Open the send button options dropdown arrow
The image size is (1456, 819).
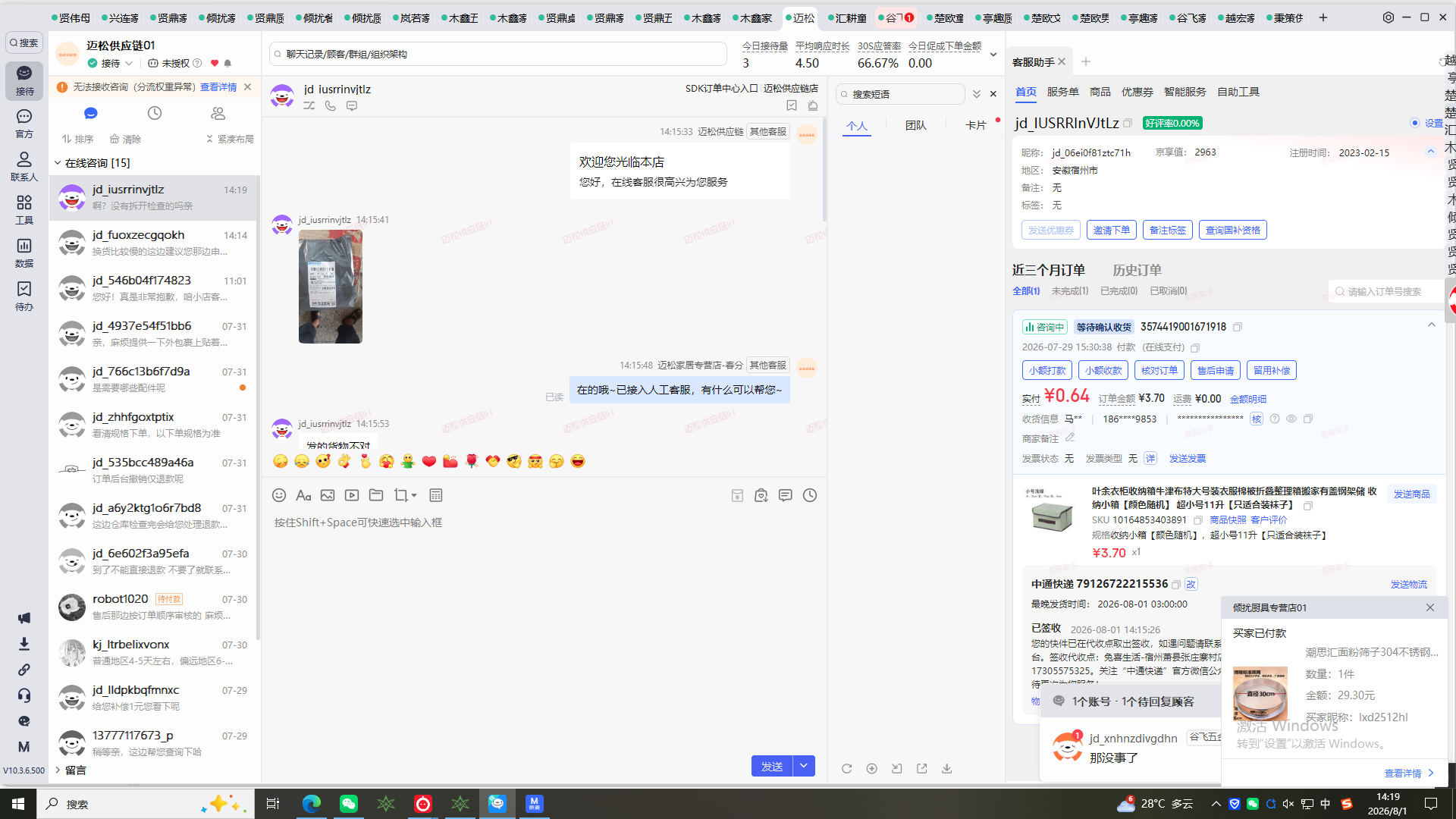tap(804, 766)
